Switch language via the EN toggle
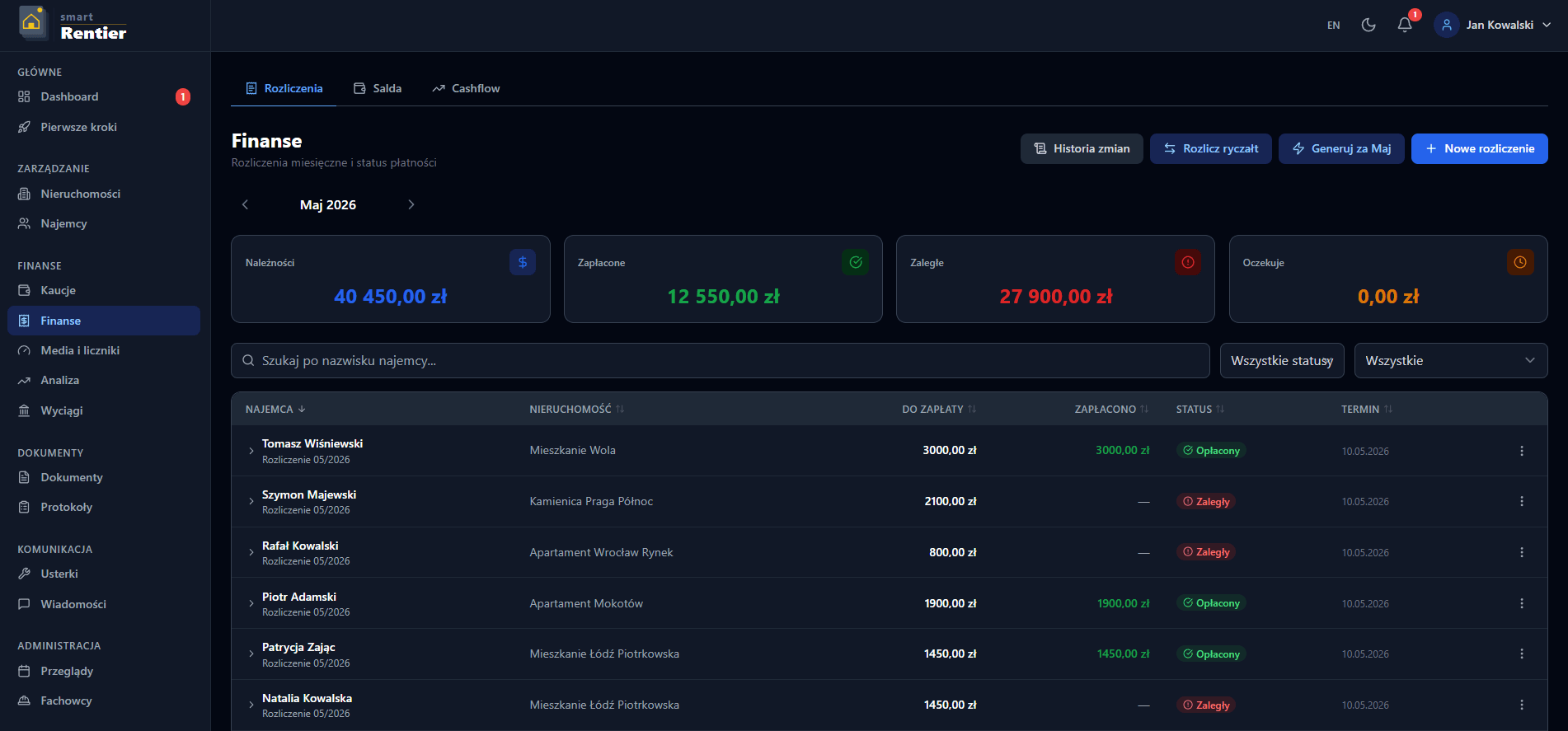 click(1333, 26)
